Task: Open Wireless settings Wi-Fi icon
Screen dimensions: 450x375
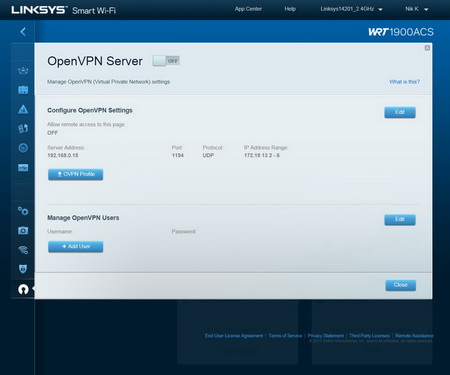Action: [x=23, y=250]
